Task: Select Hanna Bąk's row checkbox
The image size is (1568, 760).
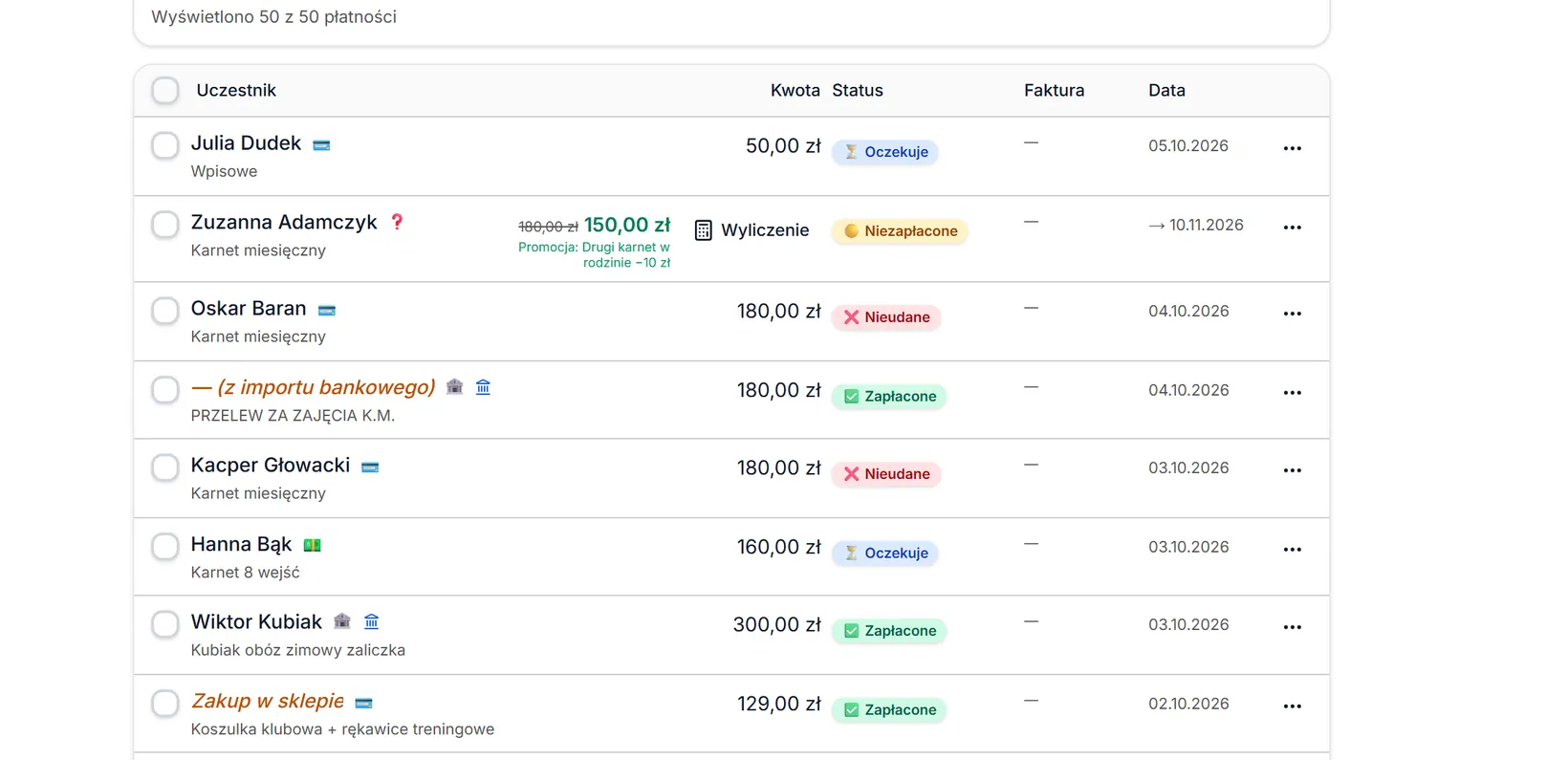Action: [x=165, y=547]
